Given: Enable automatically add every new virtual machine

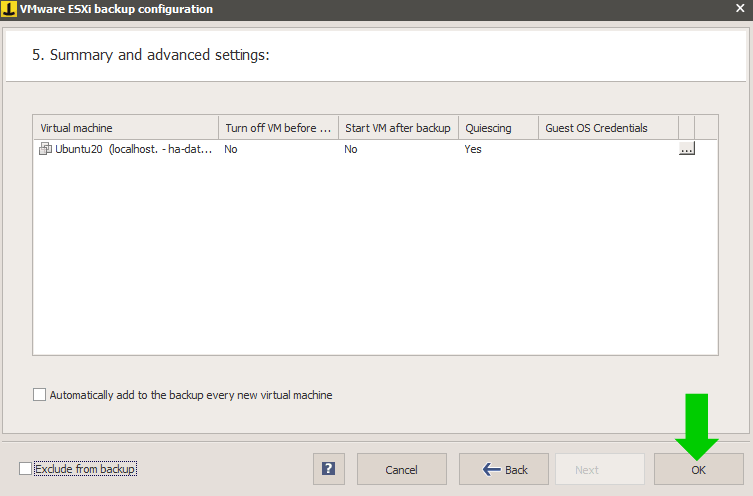Looking at the screenshot, I should [x=39, y=395].
